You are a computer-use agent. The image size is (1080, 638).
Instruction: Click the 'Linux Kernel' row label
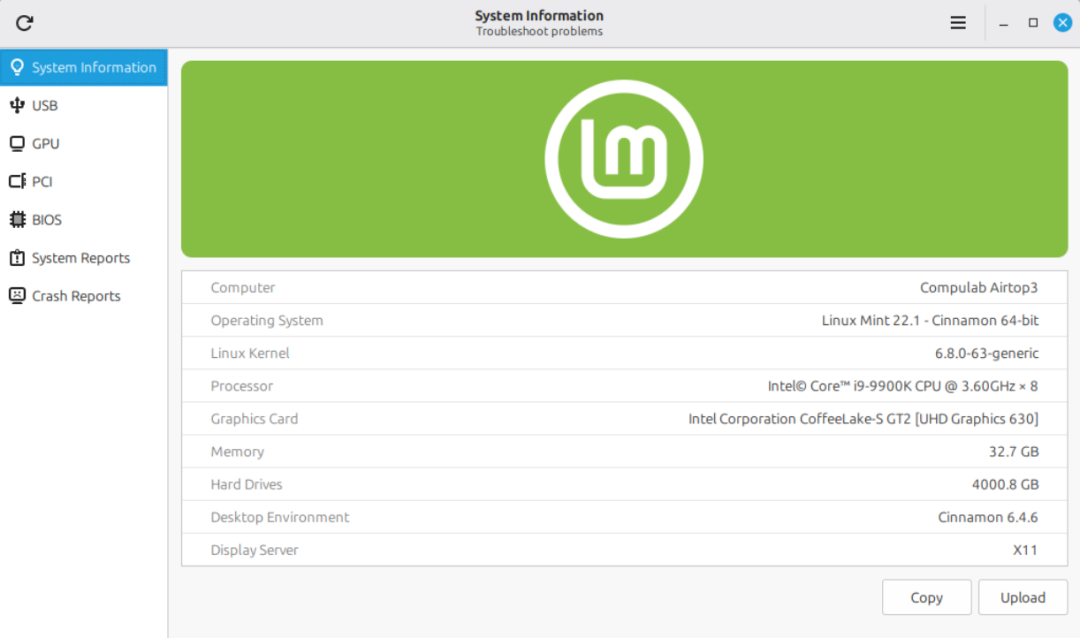click(x=250, y=353)
